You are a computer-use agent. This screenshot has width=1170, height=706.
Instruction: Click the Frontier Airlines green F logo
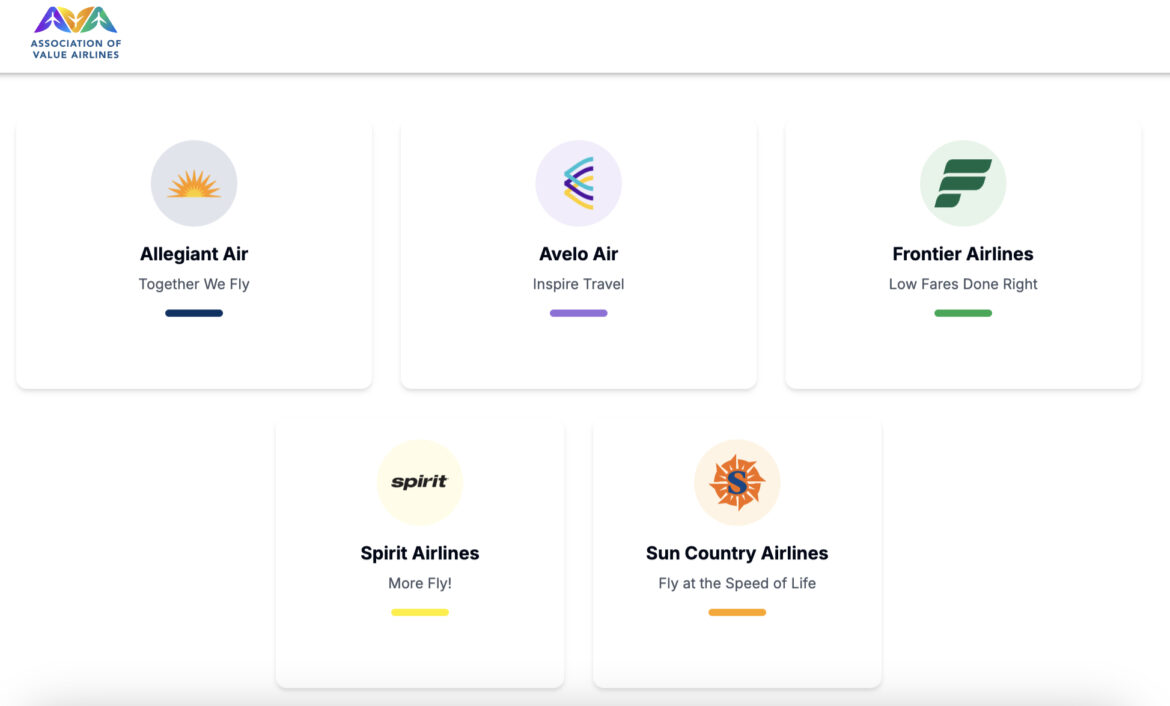(x=963, y=183)
